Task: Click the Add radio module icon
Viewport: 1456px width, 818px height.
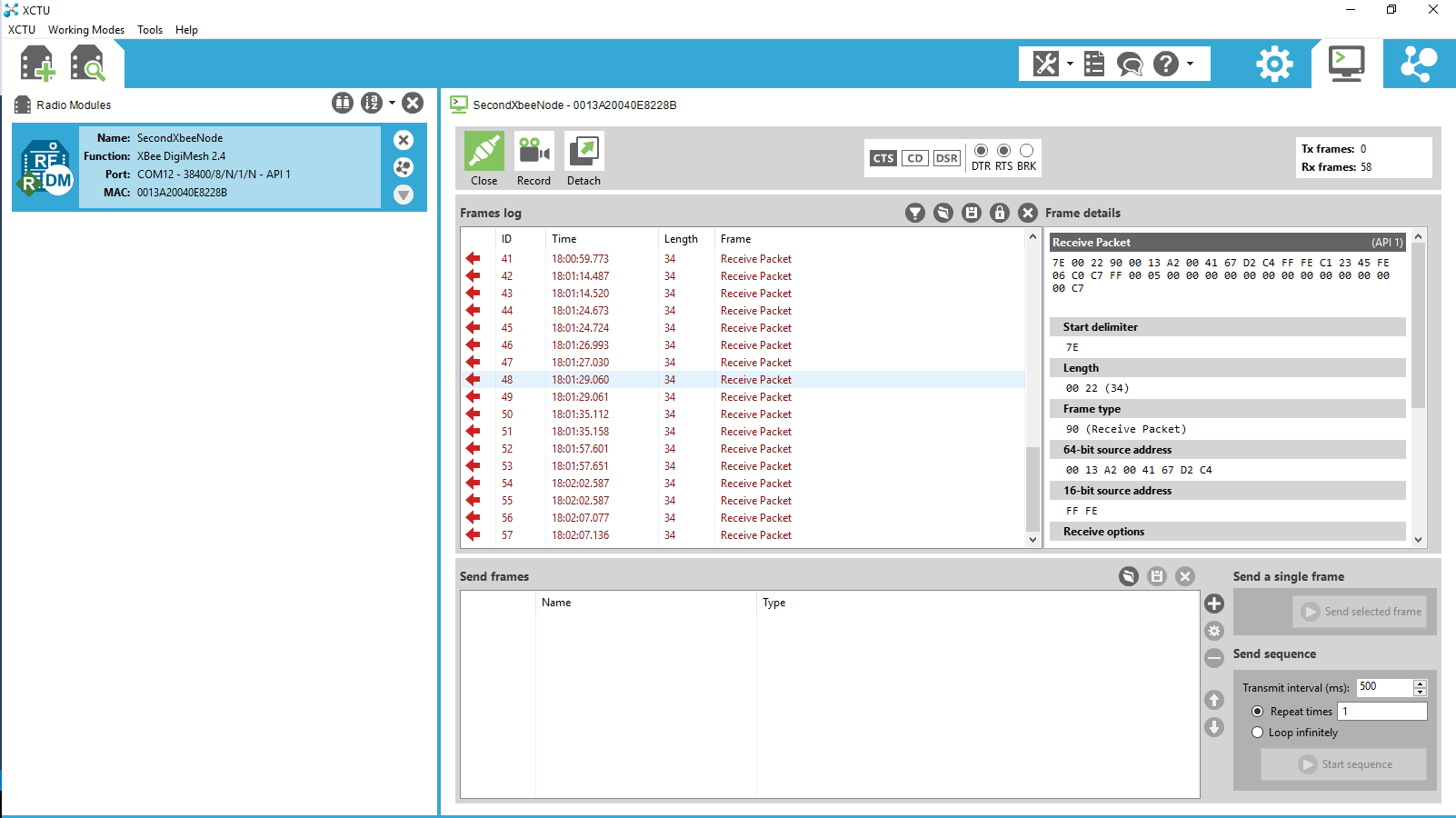Action: coord(37,65)
